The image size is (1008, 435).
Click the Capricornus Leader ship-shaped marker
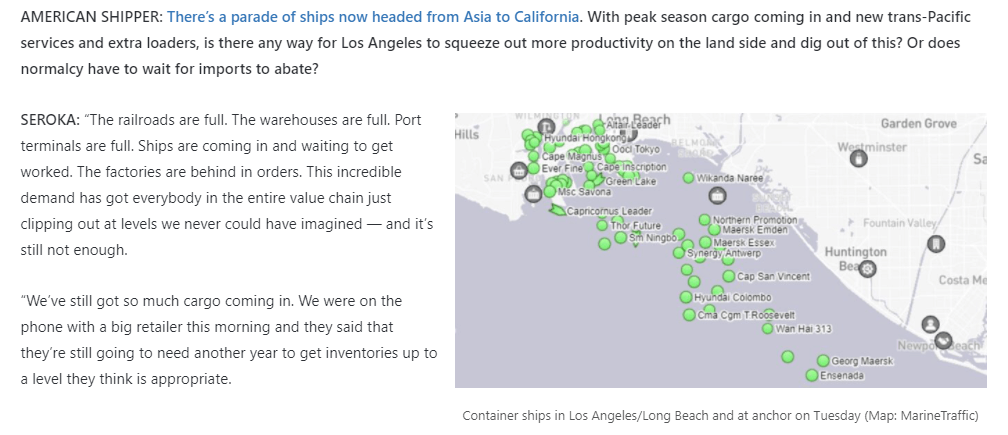pos(557,210)
